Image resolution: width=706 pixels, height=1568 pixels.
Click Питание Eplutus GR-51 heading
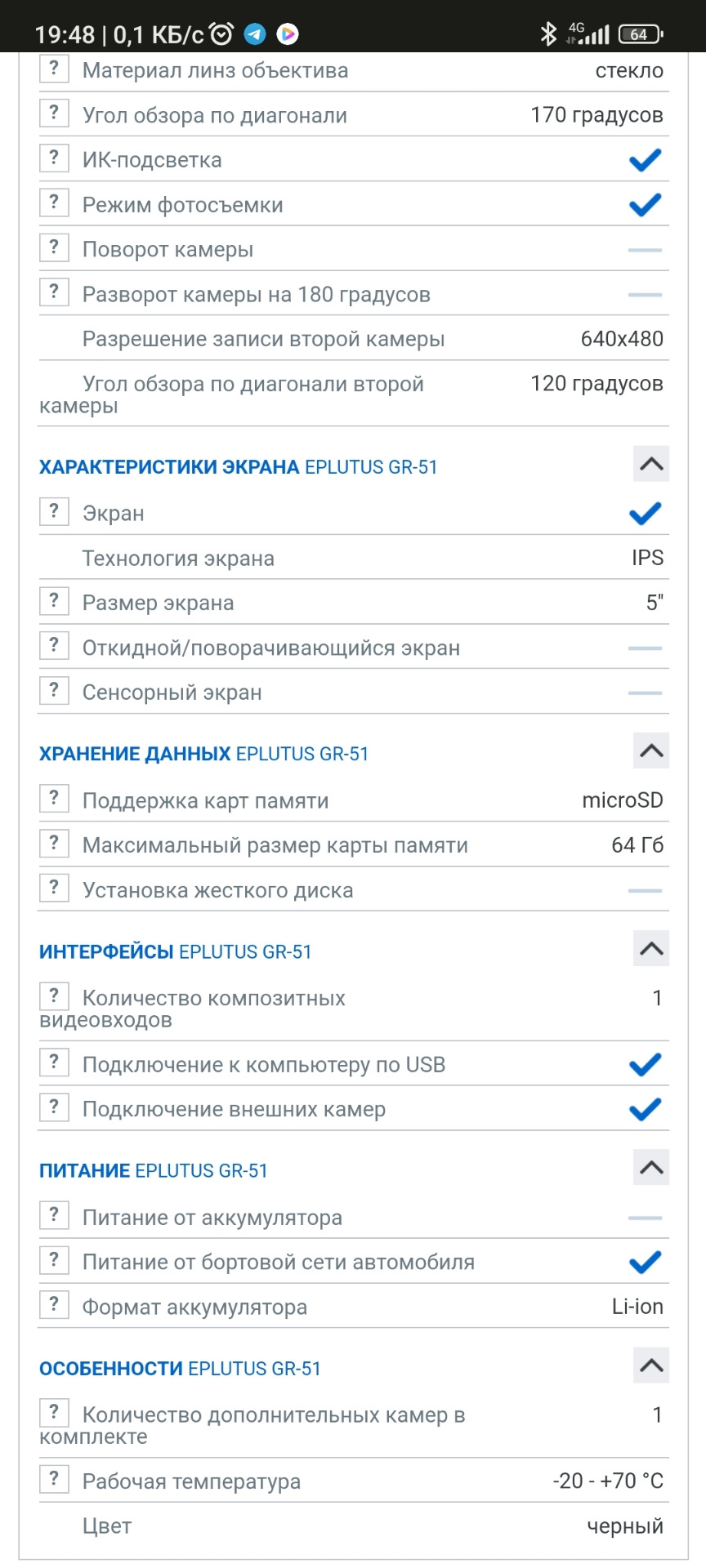[154, 1171]
